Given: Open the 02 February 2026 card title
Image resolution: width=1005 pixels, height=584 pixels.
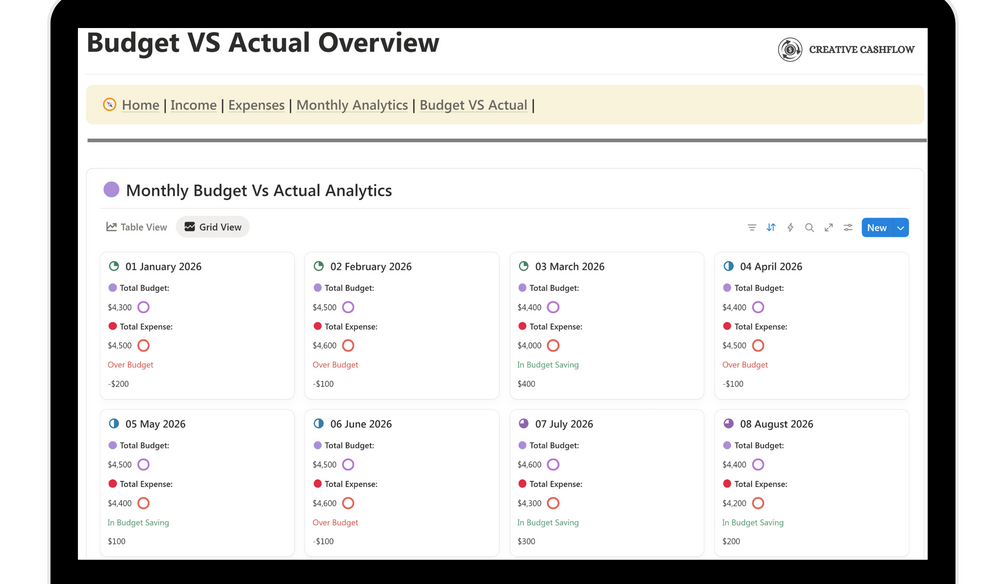Looking at the screenshot, I should pos(370,267).
